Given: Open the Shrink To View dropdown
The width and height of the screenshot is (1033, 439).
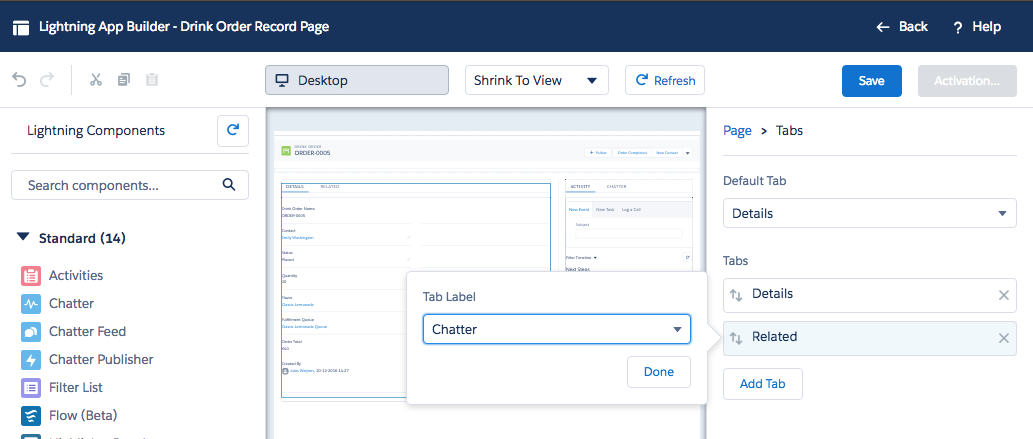Looking at the screenshot, I should pyautogui.click(x=537, y=80).
